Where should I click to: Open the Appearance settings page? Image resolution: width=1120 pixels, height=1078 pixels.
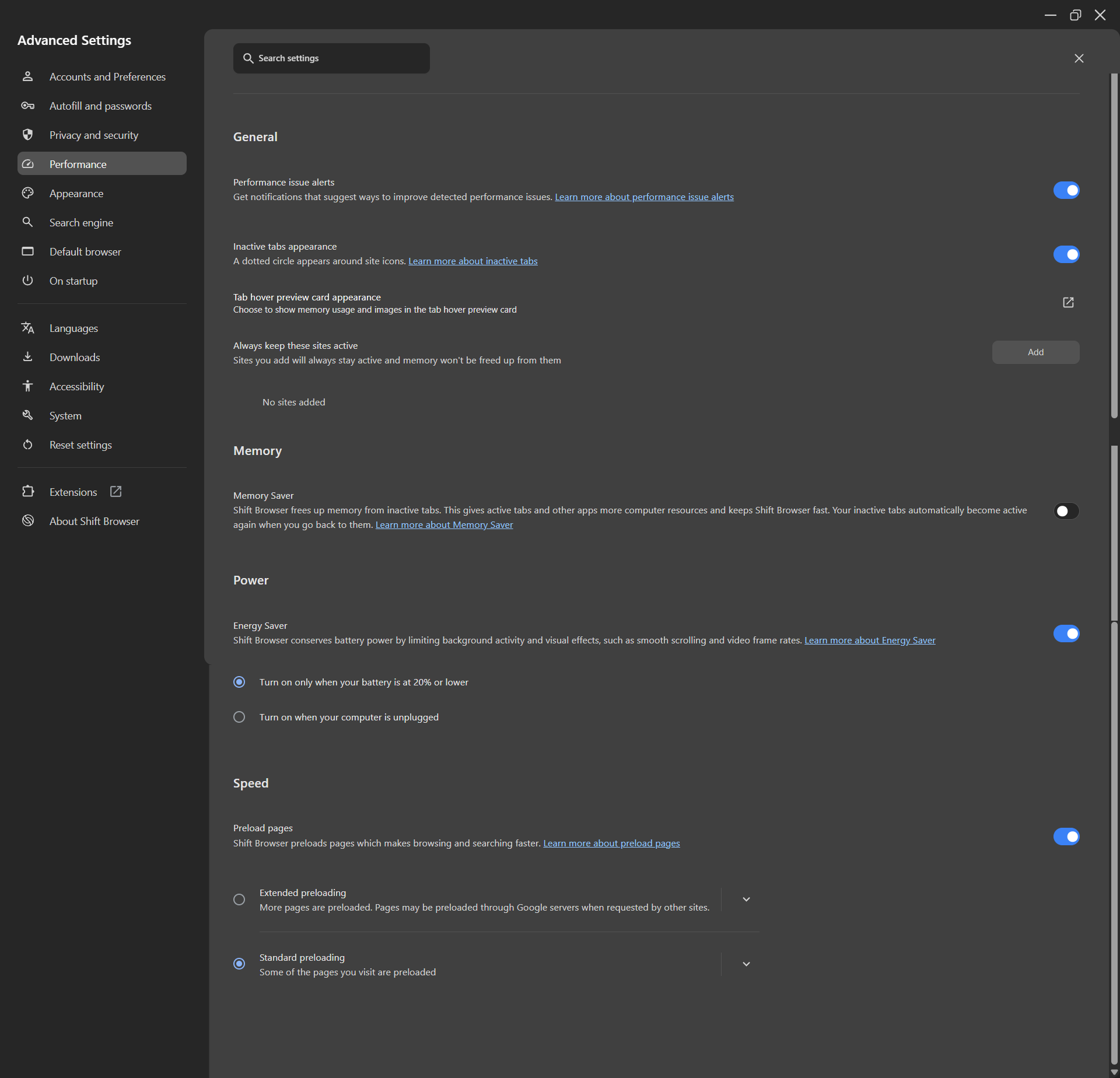[102, 193]
